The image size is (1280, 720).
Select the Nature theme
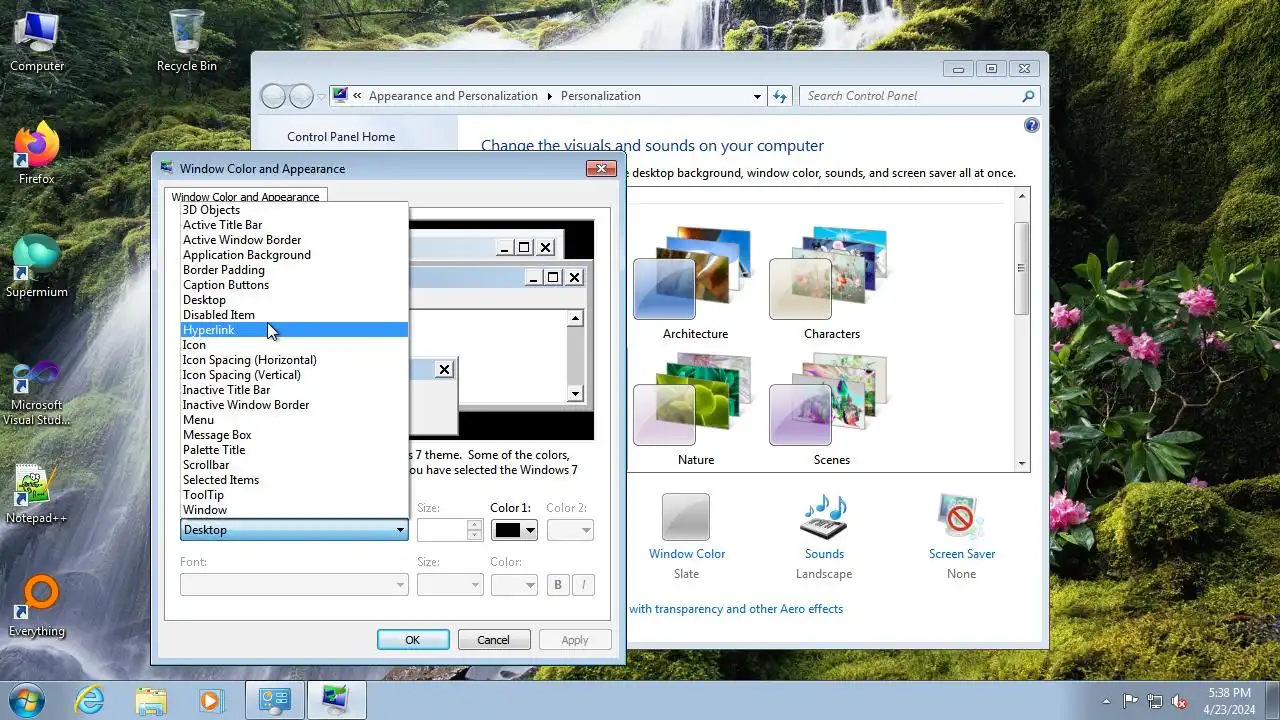pyautogui.click(x=695, y=409)
